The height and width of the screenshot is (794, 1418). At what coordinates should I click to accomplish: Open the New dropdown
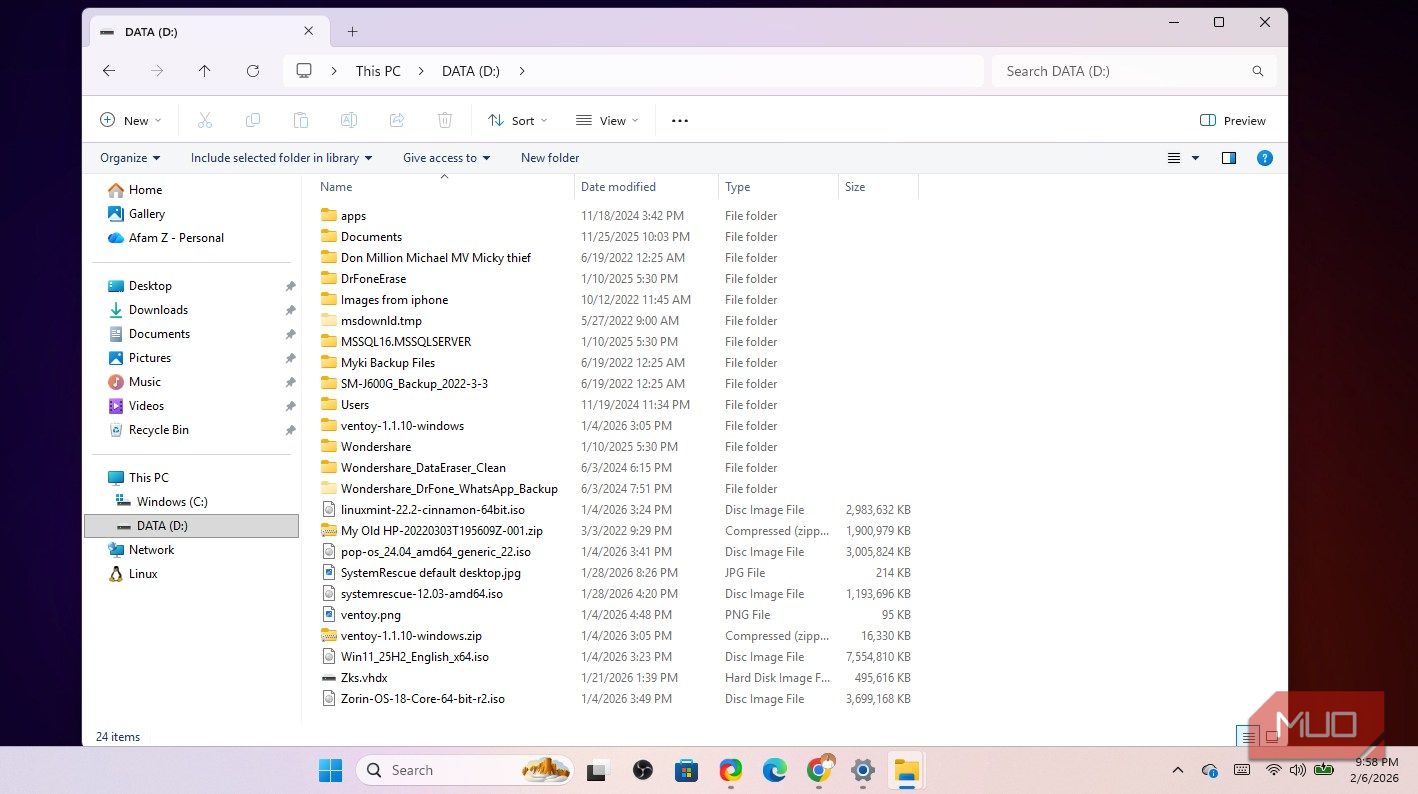[131, 120]
